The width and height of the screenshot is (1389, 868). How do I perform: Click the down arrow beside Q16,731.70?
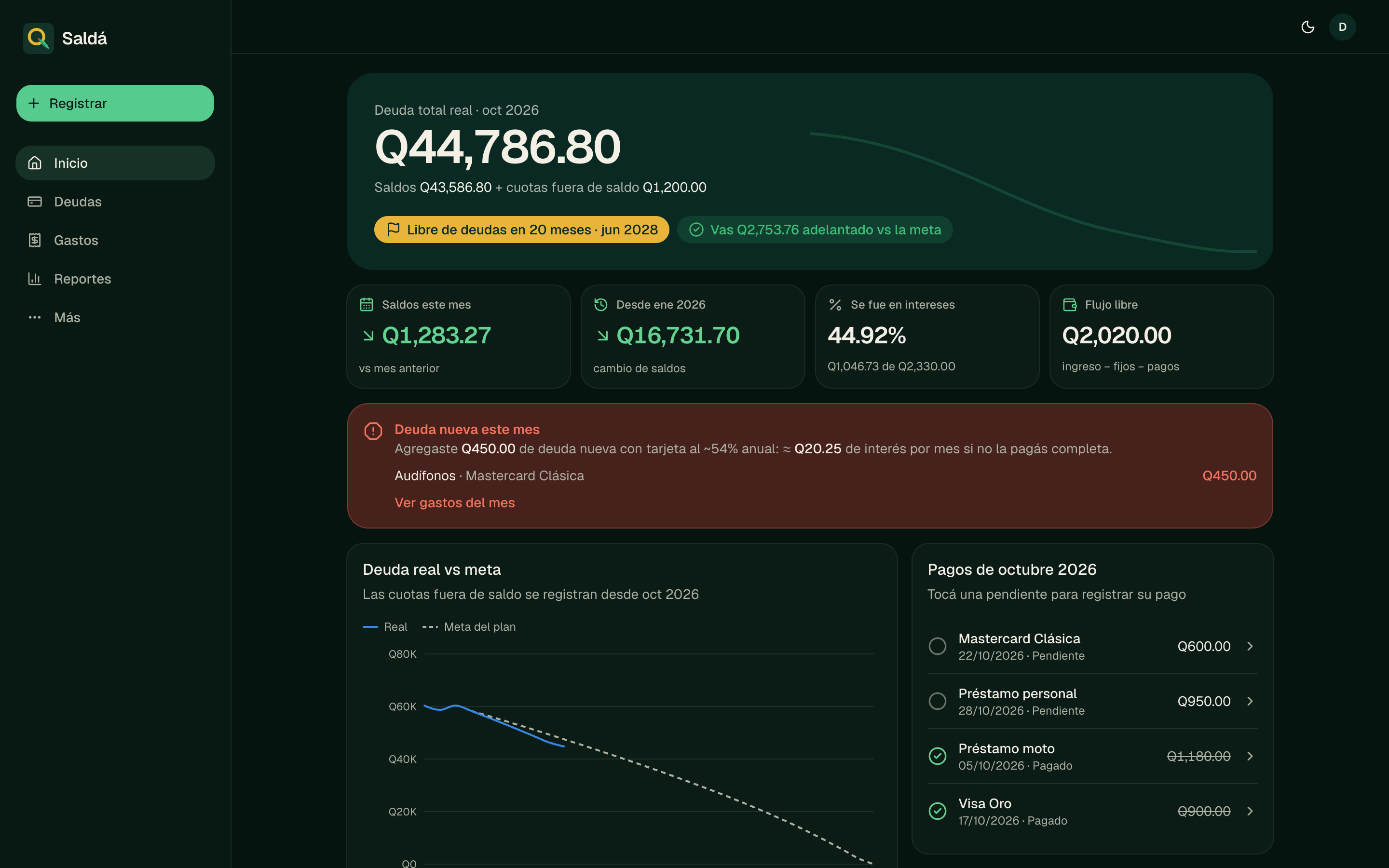603,335
